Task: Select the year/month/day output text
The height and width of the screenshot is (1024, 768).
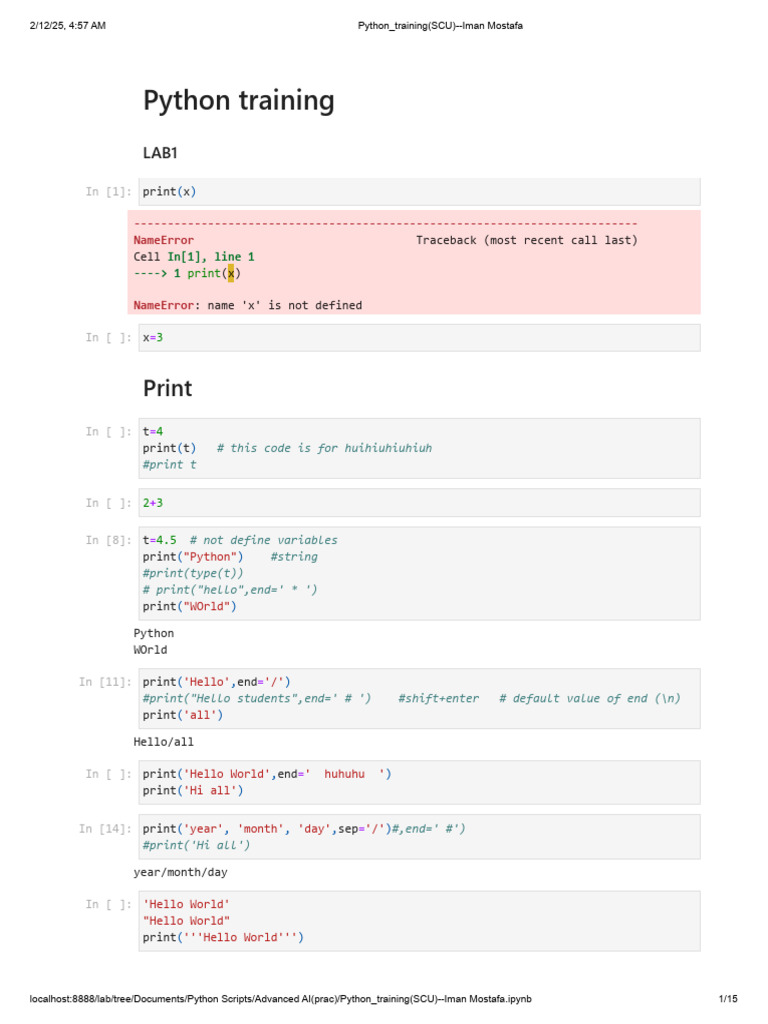Action: (x=180, y=872)
